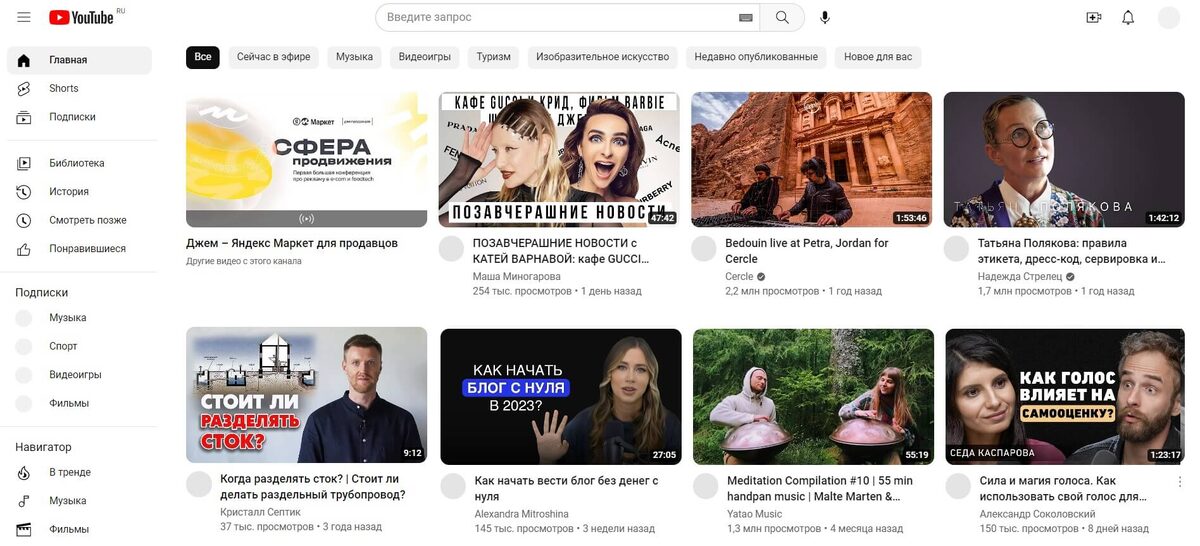Image resolution: width=1200 pixels, height=546 pixels.
Task: Open title Когда разделять сток
Action: (x=313, y=487)
